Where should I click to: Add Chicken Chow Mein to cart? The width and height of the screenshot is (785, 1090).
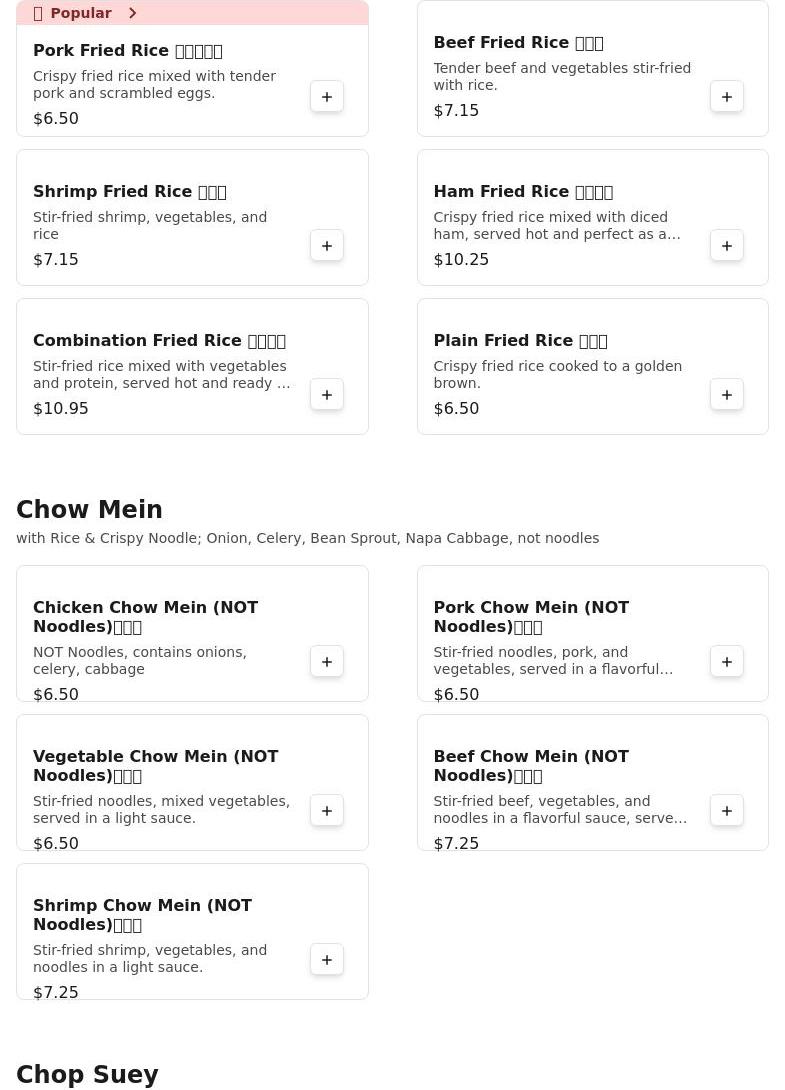click(327, 662)
